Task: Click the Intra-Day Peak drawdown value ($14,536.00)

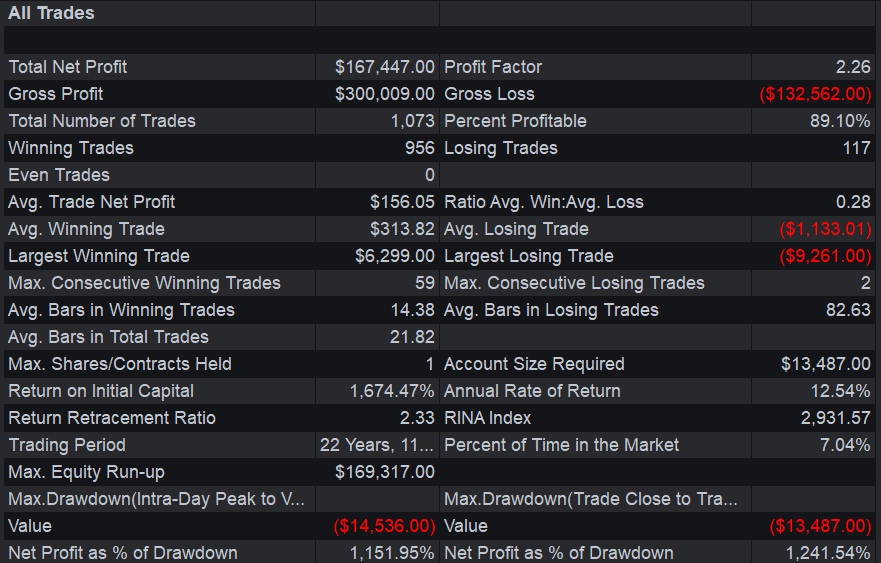Action: pyautogui.click(x=384, y=525)
